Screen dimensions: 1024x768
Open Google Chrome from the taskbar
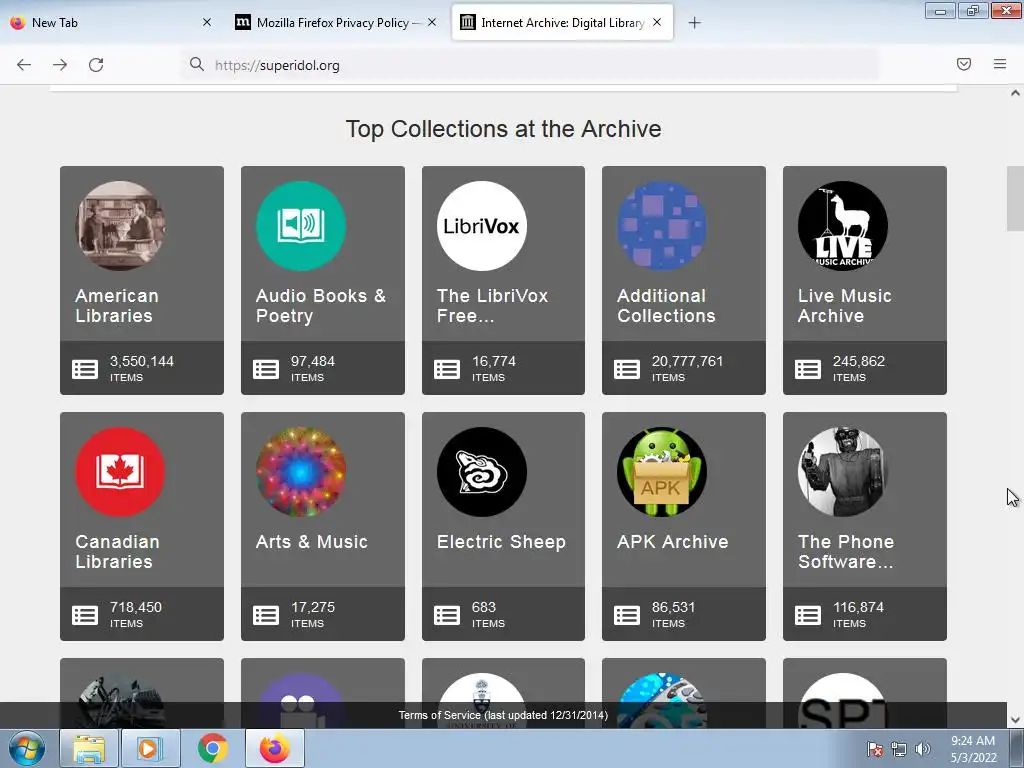coord(213,748)
